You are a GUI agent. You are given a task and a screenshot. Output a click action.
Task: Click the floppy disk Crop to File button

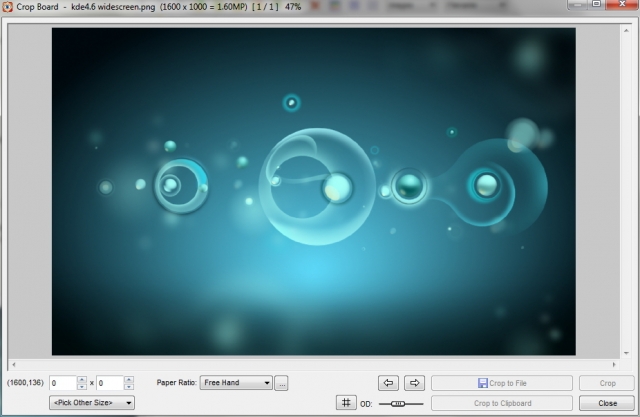pos(501,383)
